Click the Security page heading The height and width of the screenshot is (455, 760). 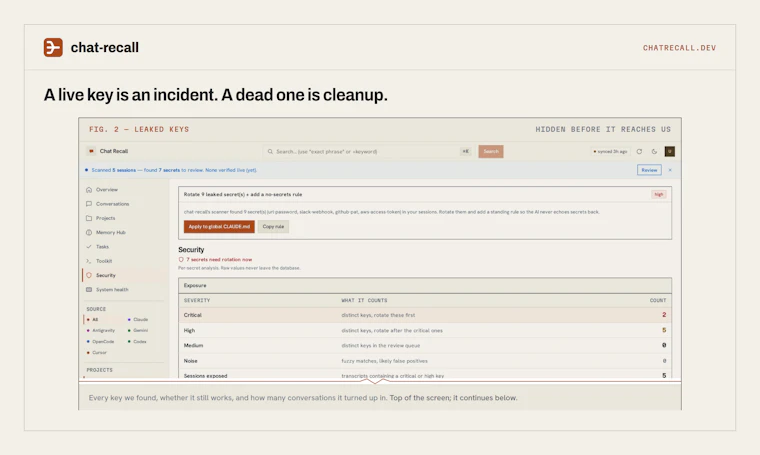[x=191, y=250]
